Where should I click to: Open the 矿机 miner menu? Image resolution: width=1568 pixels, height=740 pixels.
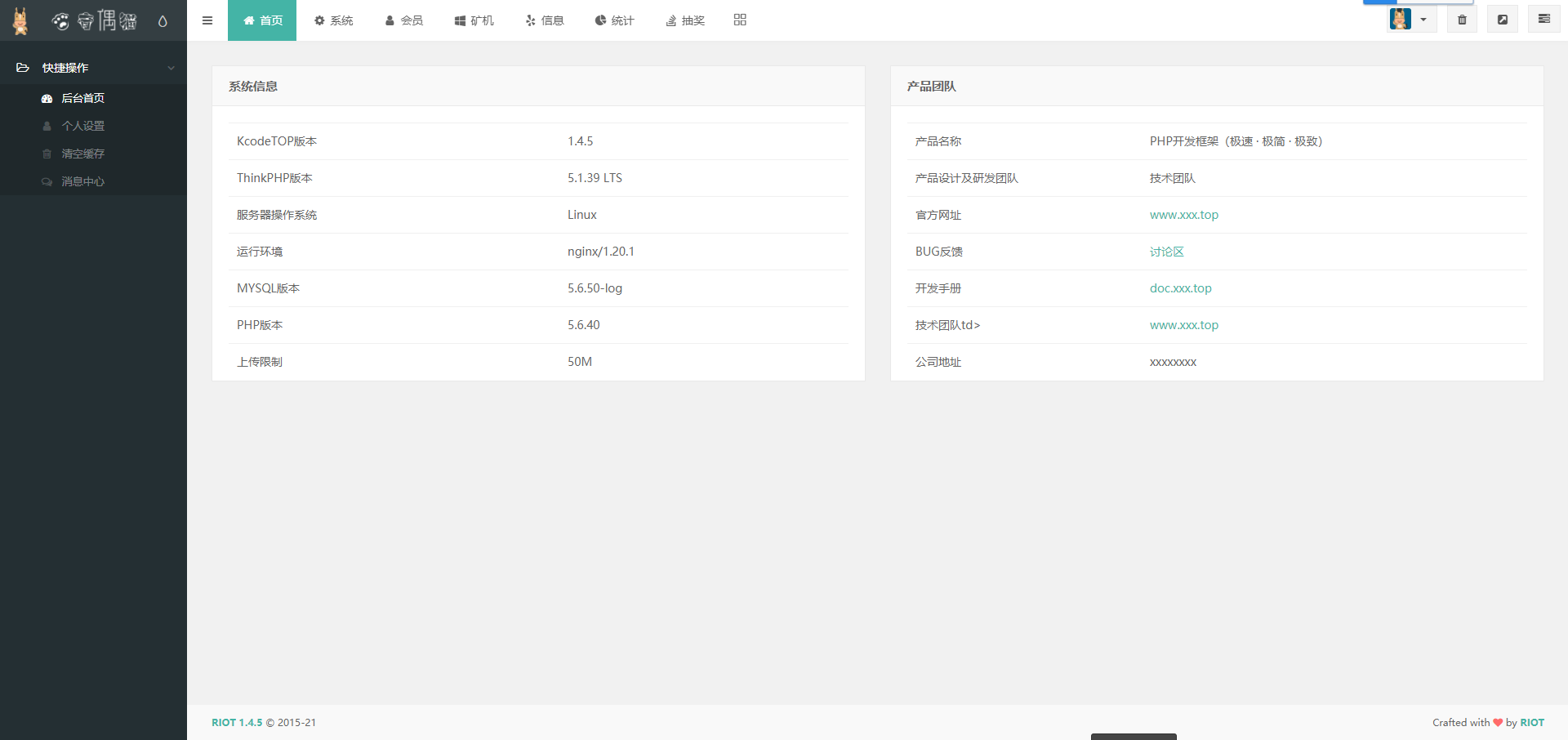click(474, 20)
